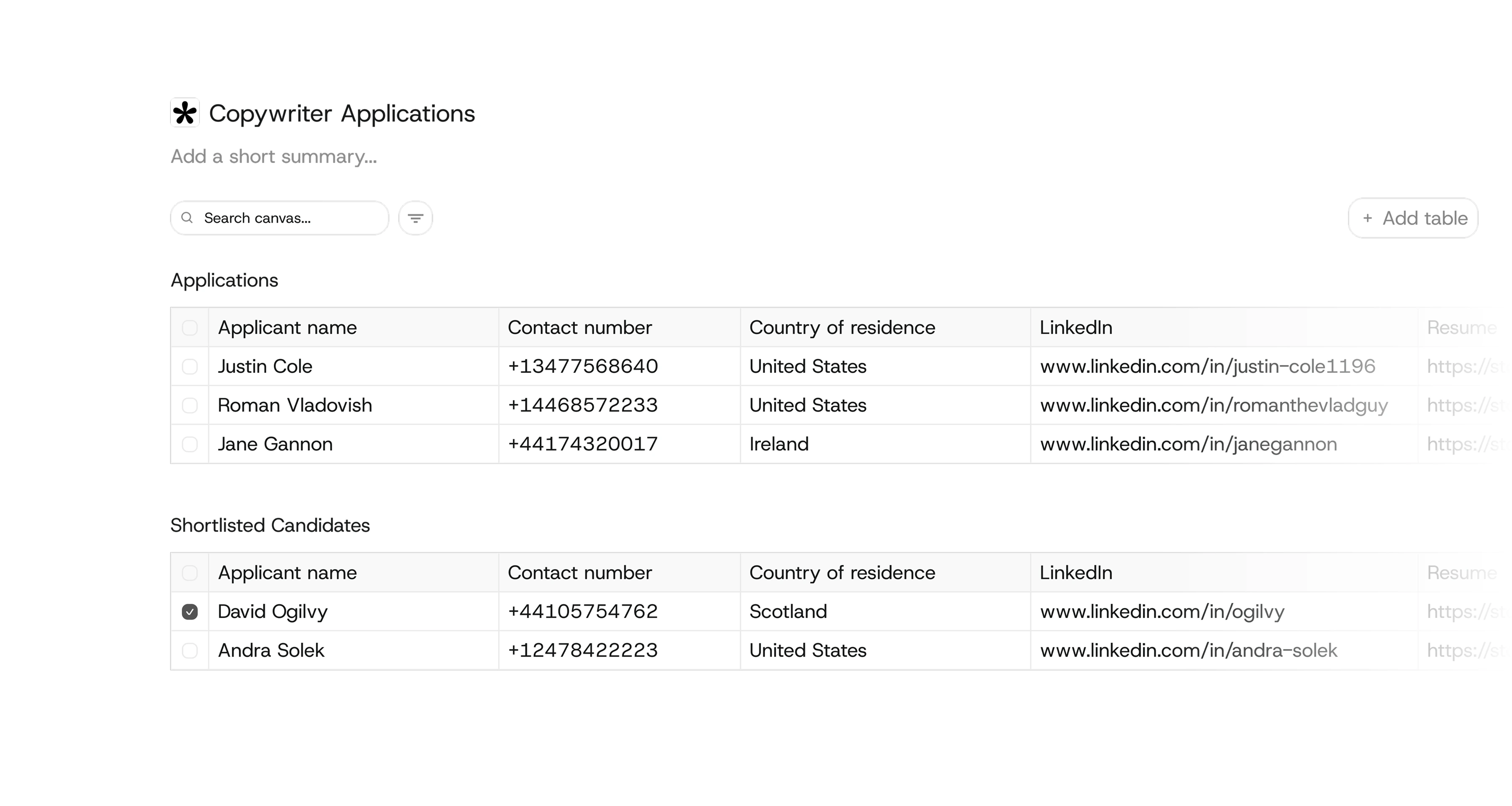Screen dimensions: 1512x806
Task: Open the linkedin.com/in/justin-cole1196 link
Action: (1208, 366)
